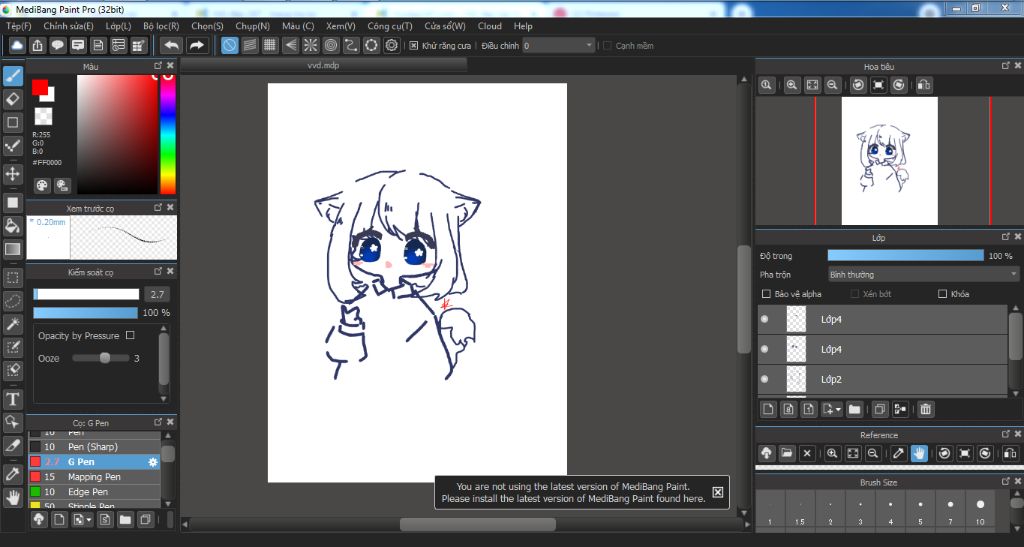Image resolution: width=1024 pixels, height=547 pixels.
Task: Duplicate the current layer
Action: [x=880, y=409]
